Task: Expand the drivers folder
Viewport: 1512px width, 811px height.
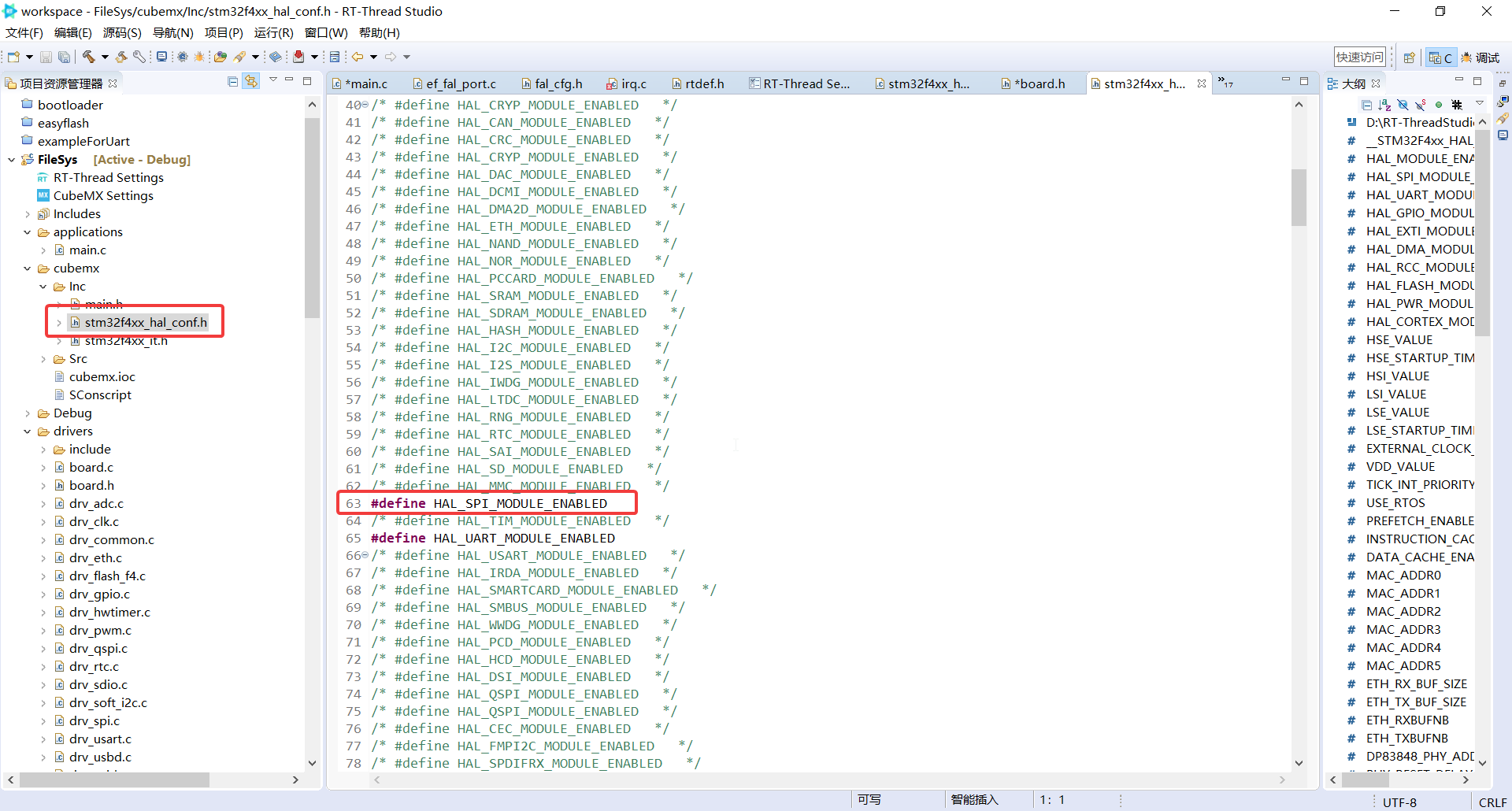Action: [x=27, y=431]
